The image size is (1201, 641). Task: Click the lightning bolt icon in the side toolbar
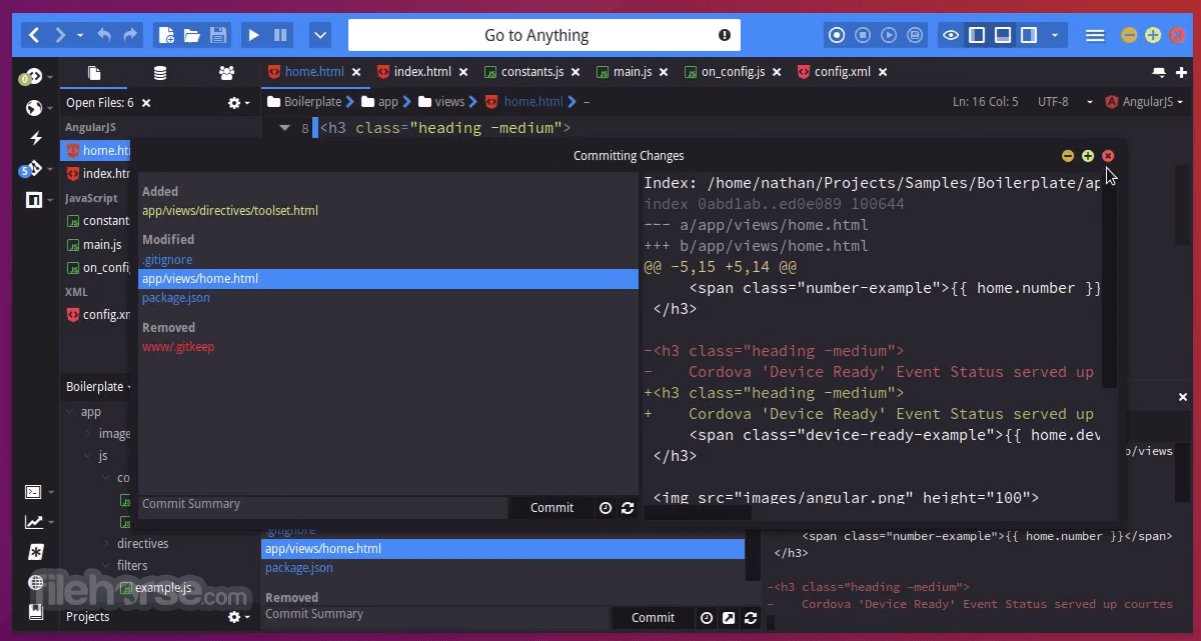point(35,138)
